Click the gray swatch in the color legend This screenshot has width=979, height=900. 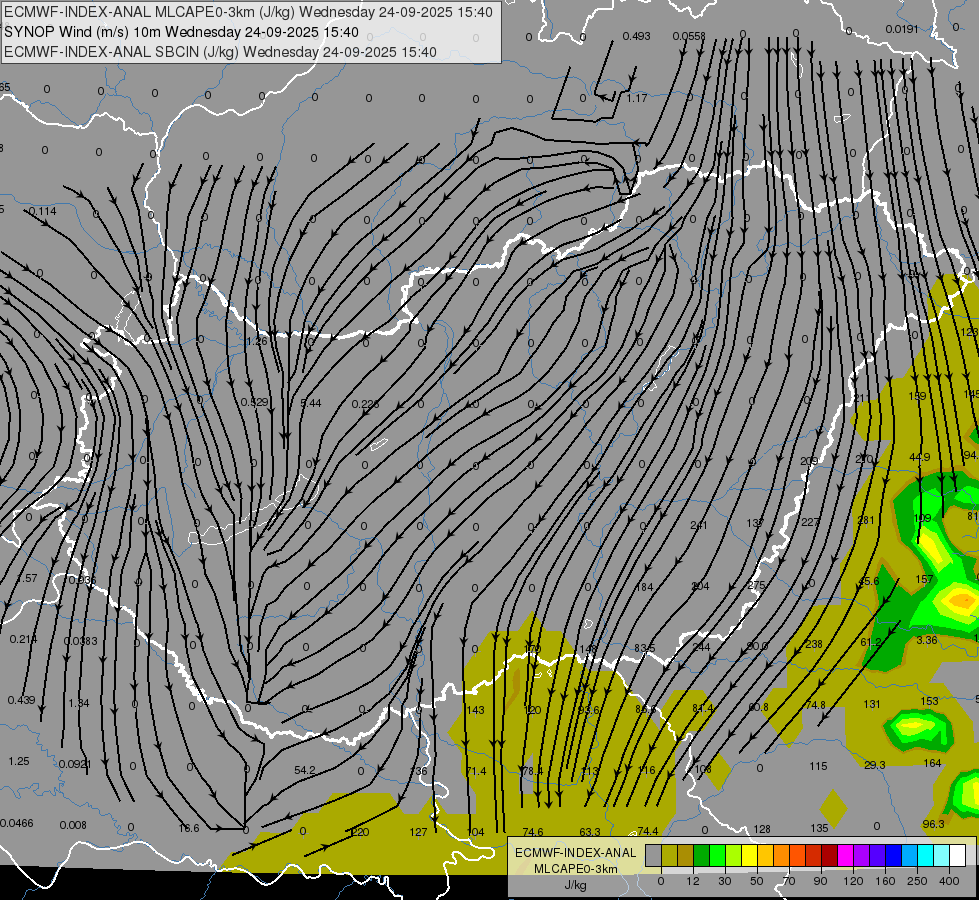coord(653,856)
